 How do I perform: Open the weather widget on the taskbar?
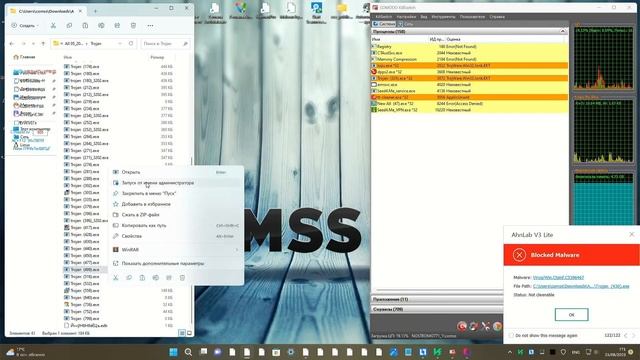pyautogui.click(x=25, y=352)
